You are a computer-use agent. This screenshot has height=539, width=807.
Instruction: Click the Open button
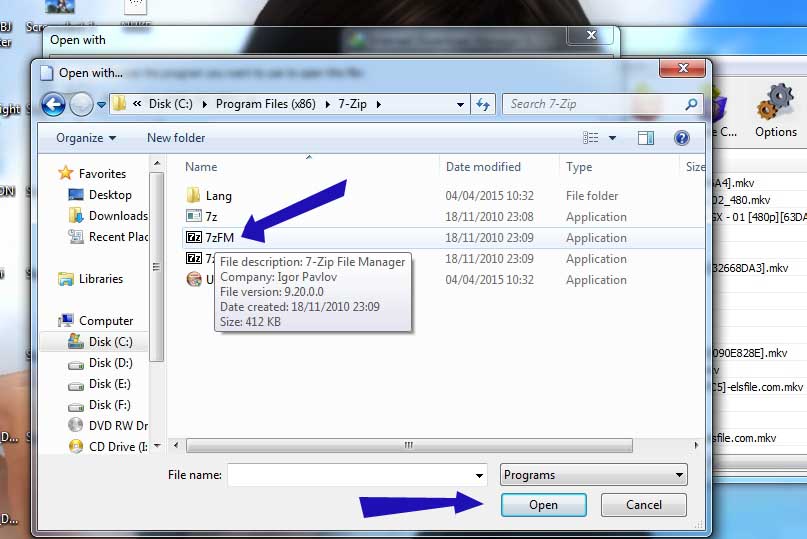(x=543, y=505)
